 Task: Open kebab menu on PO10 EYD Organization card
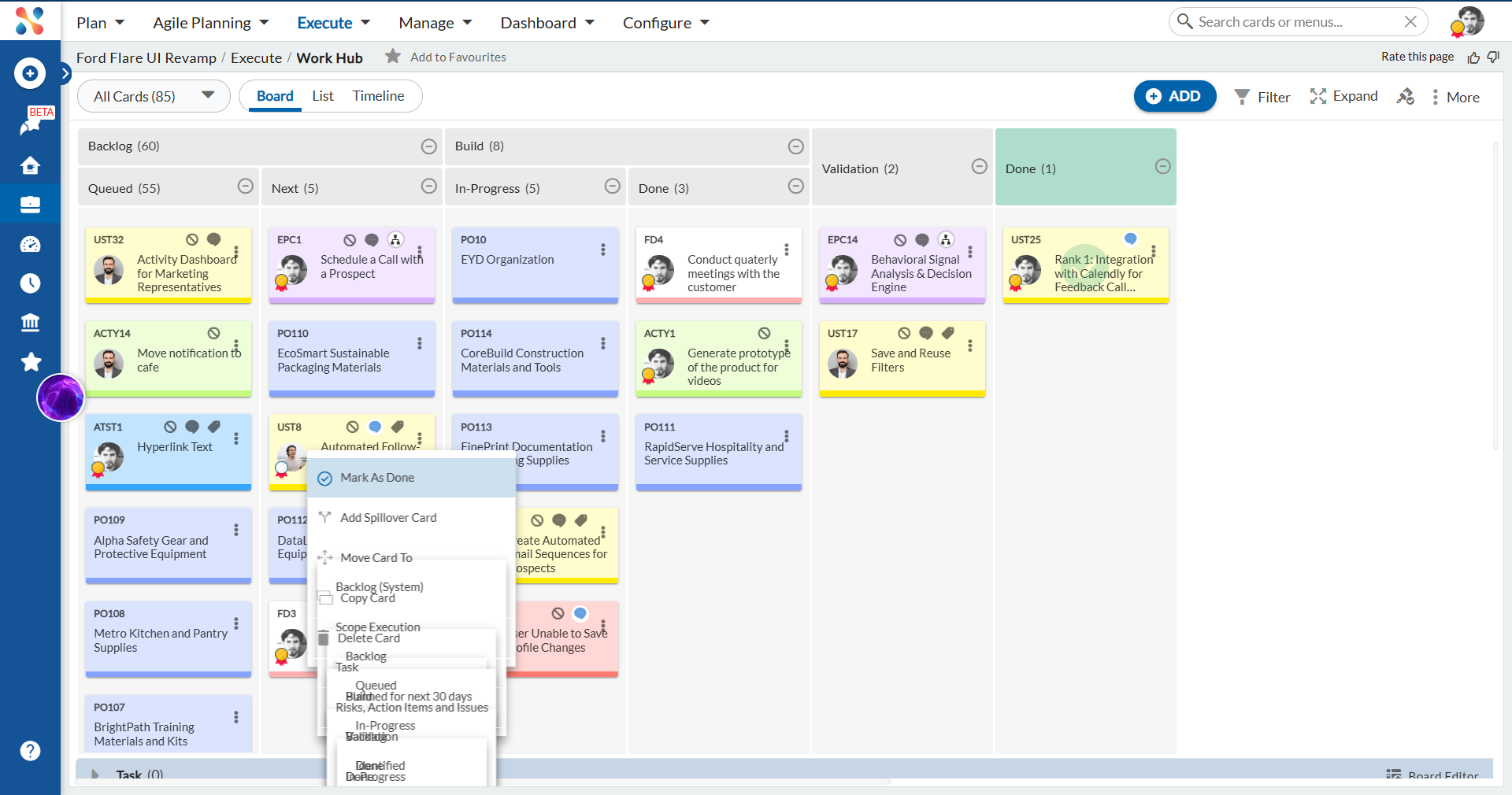603,250
